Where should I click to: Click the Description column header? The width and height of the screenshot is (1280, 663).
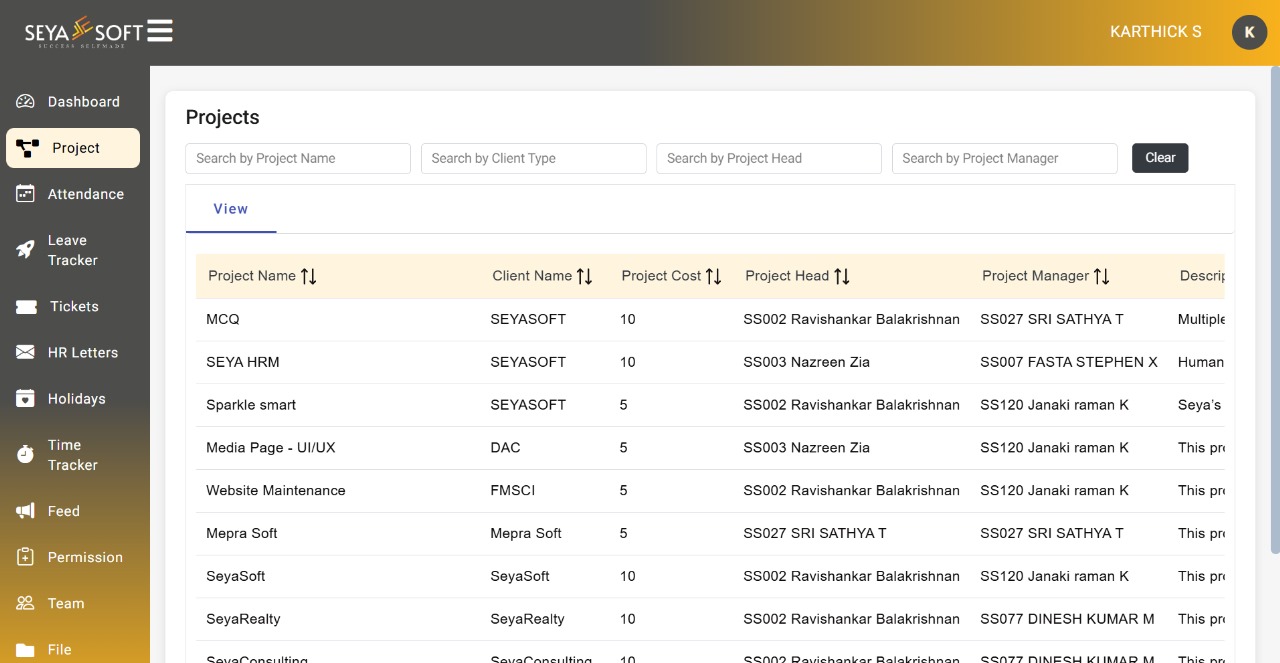pos(1202,276)
